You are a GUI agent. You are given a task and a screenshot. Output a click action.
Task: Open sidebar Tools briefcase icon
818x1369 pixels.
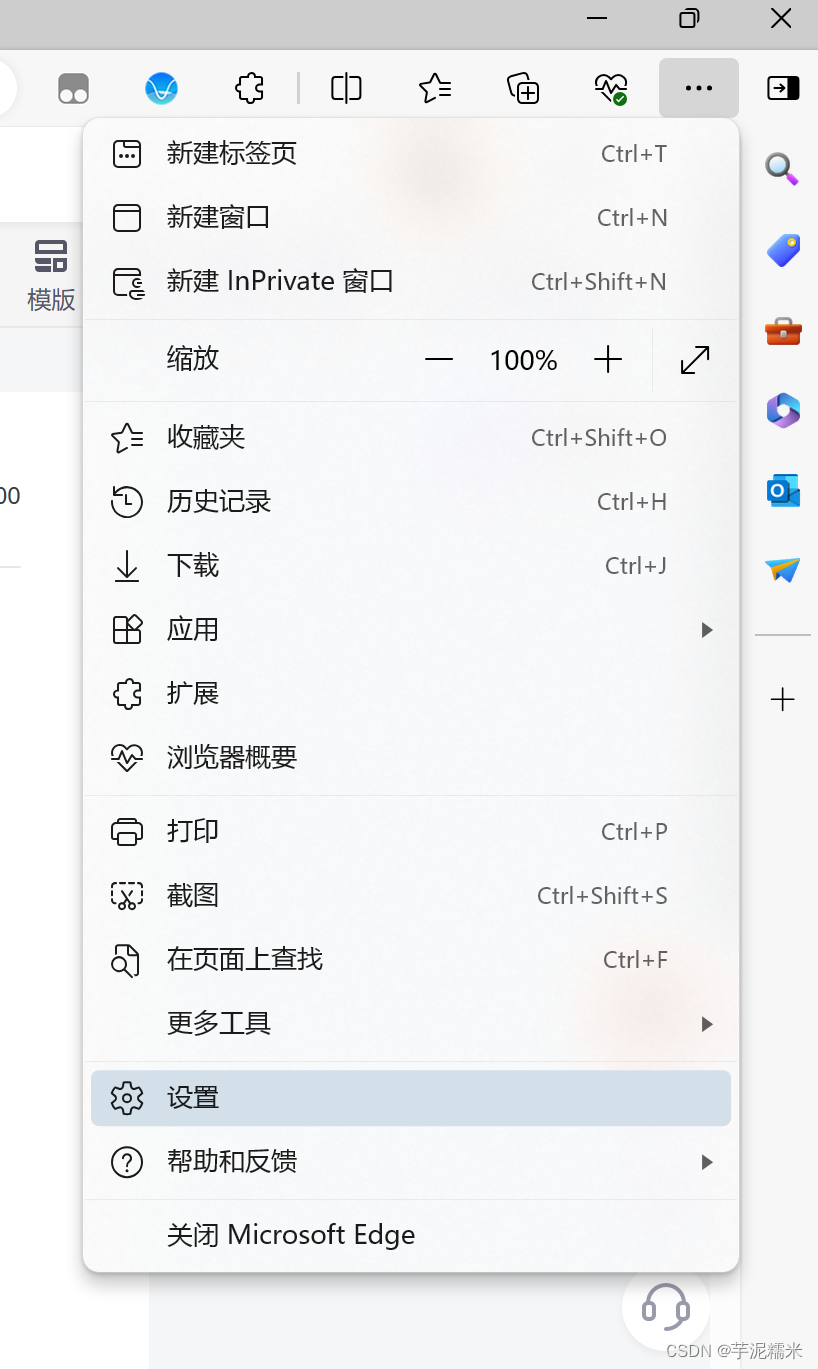point(783,331)
